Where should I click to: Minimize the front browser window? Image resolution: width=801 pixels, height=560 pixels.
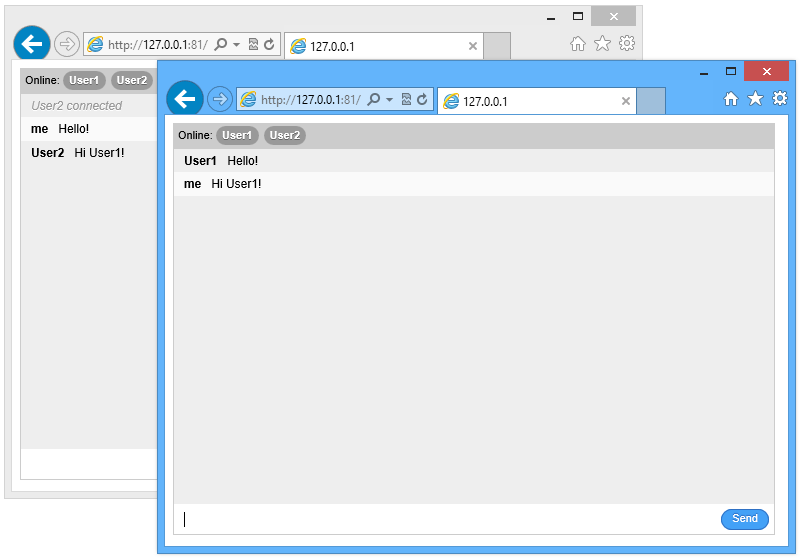point(704,72)
